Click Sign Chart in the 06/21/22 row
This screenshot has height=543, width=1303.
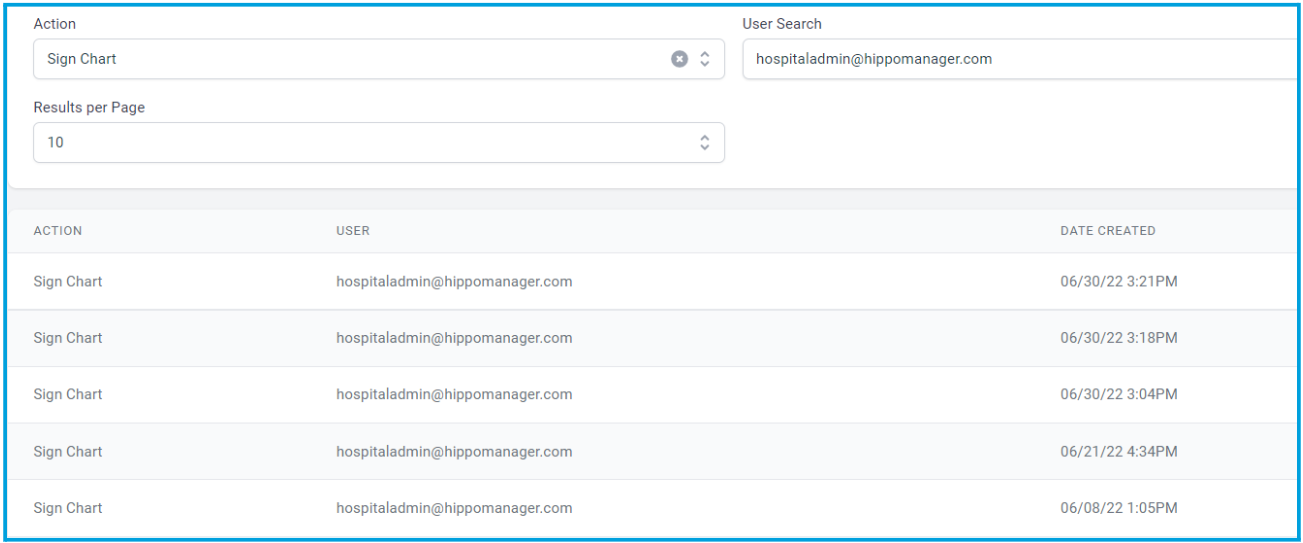tap(68, 452)
